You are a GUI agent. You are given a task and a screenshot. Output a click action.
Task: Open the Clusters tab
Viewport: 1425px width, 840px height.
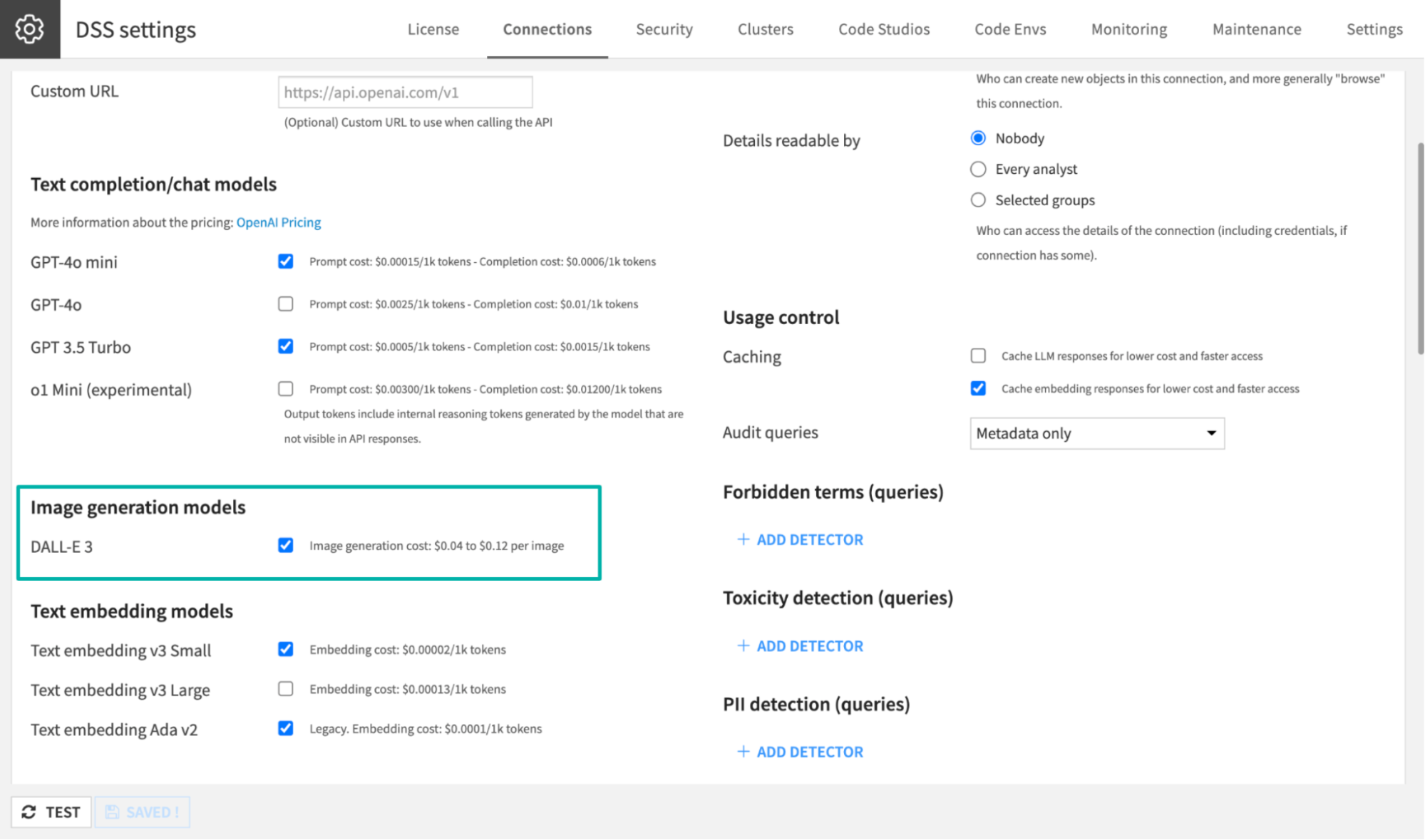coord(764,29)
